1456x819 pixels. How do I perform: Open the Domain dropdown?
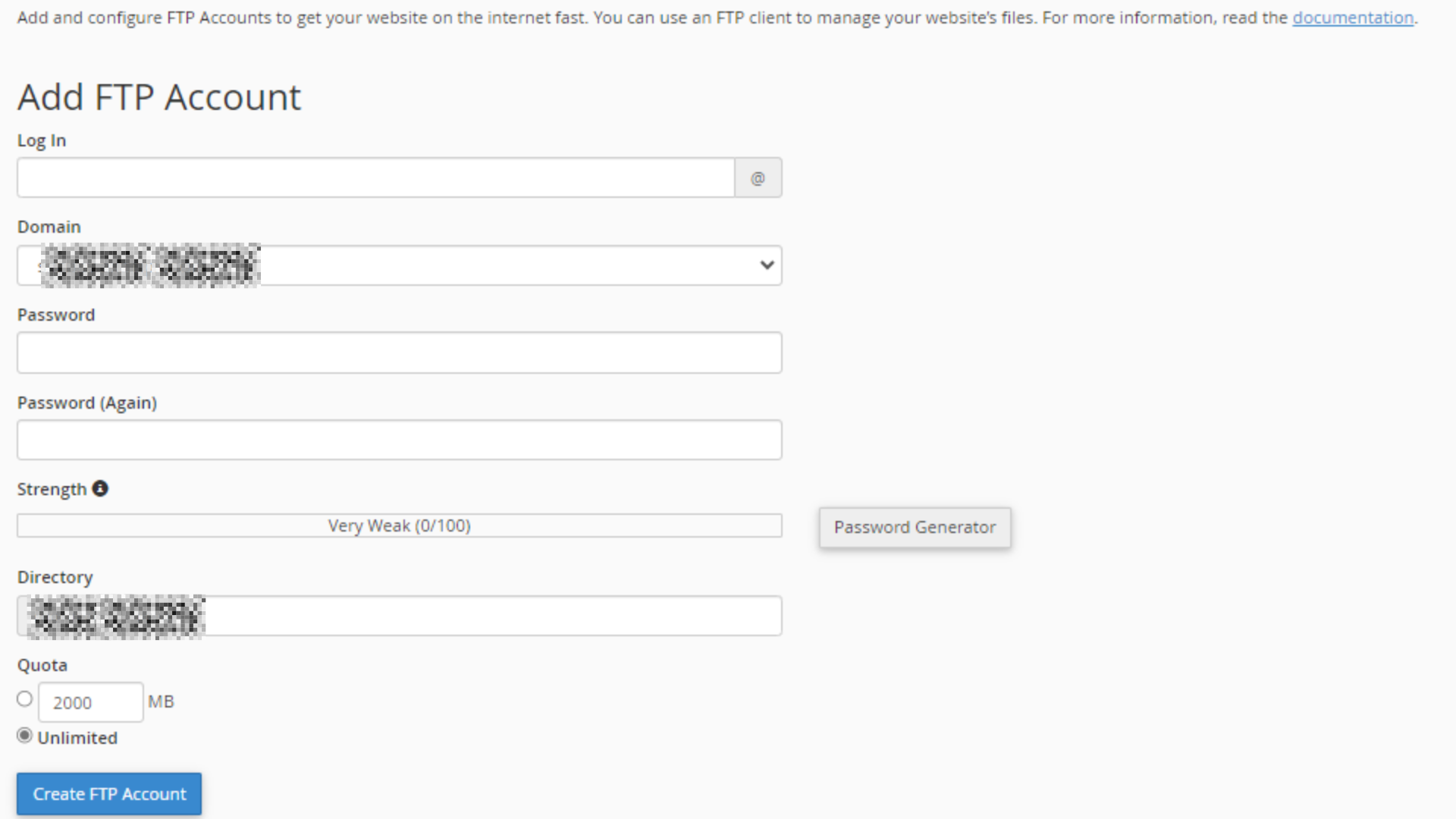[399, 265]
